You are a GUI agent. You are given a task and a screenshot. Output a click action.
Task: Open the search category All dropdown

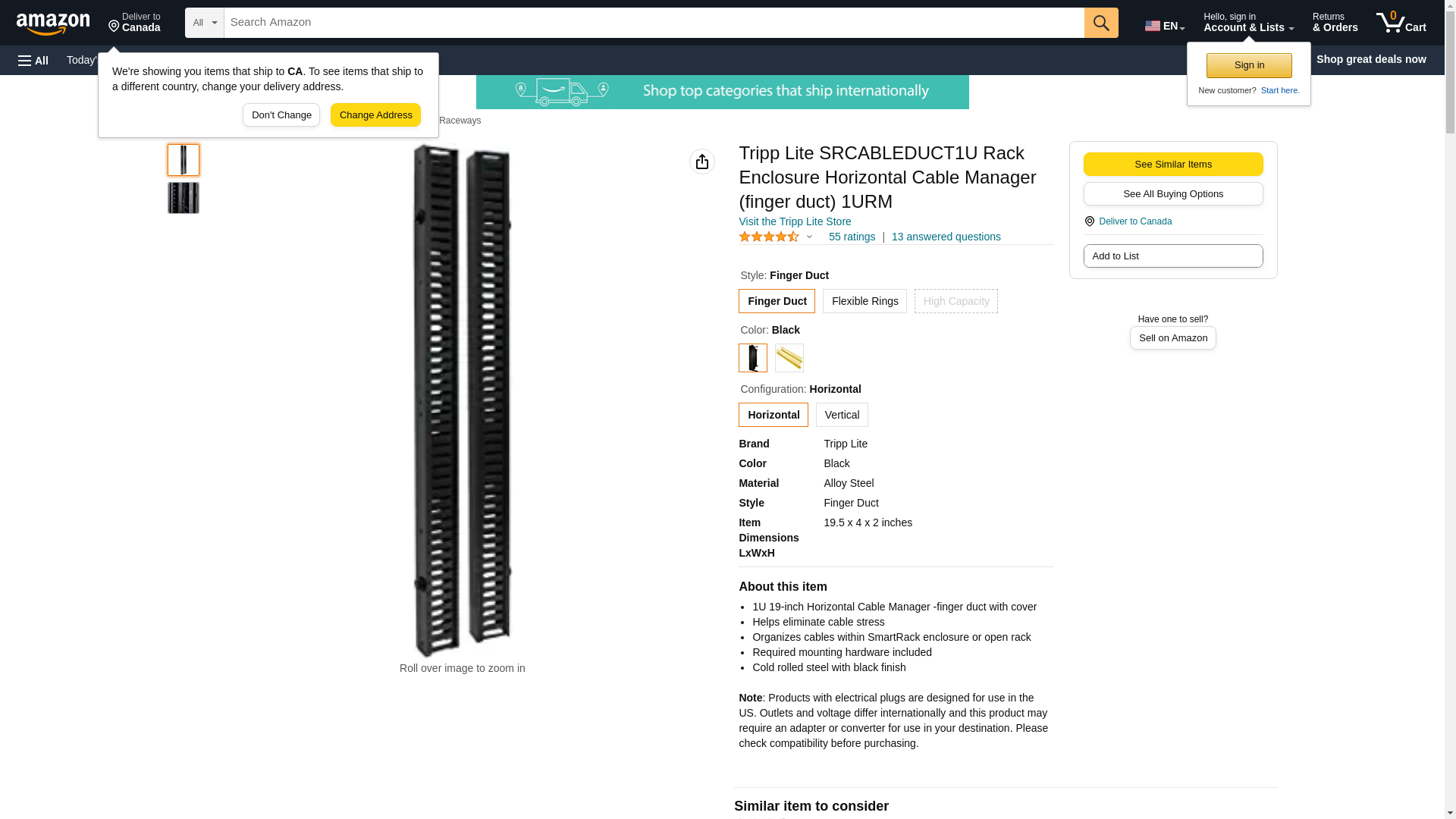(x=205, y=23)
